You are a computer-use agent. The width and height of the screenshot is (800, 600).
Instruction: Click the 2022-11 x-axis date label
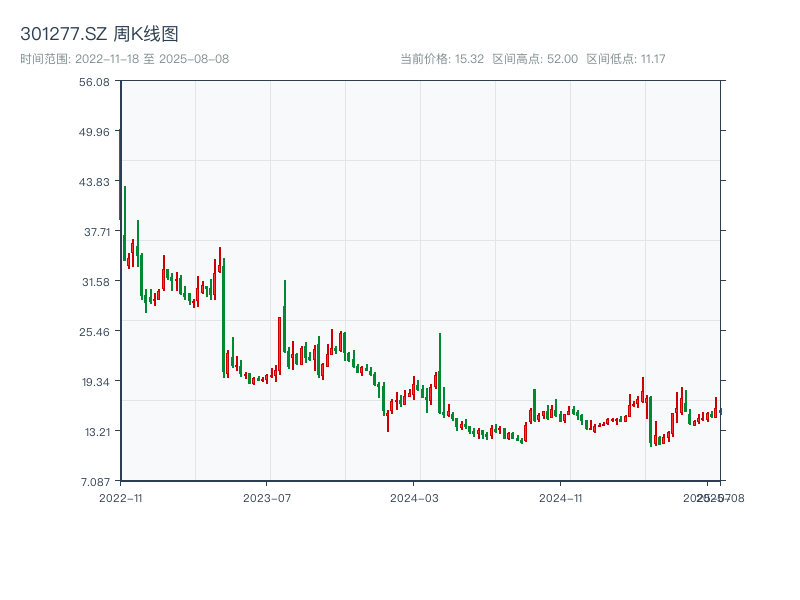121,497
